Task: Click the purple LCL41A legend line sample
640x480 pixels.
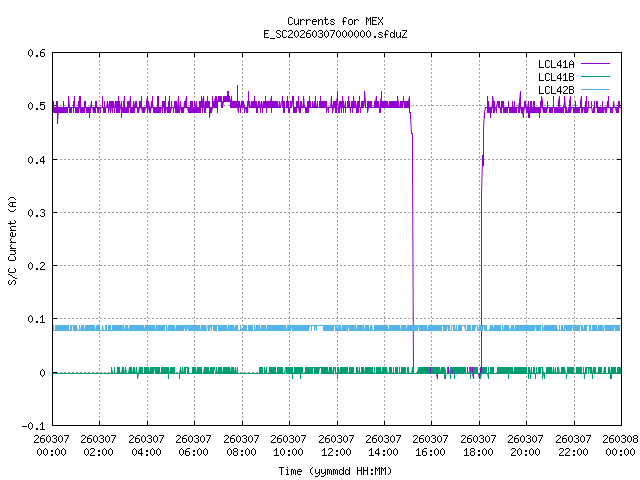Action: [598, 64]
